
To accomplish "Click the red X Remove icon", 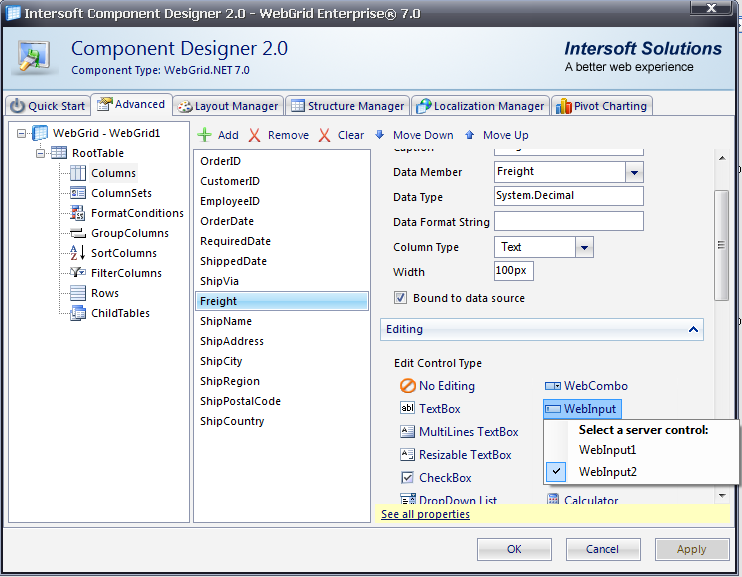I will (x=255, y=135).
